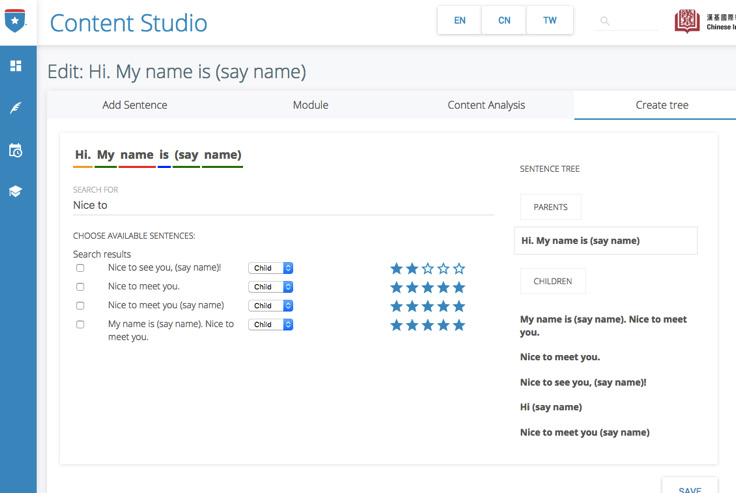Open the calendar clock icon in sidebar
The height and width of the screenshot is (493, 736).
click(15, 150)
